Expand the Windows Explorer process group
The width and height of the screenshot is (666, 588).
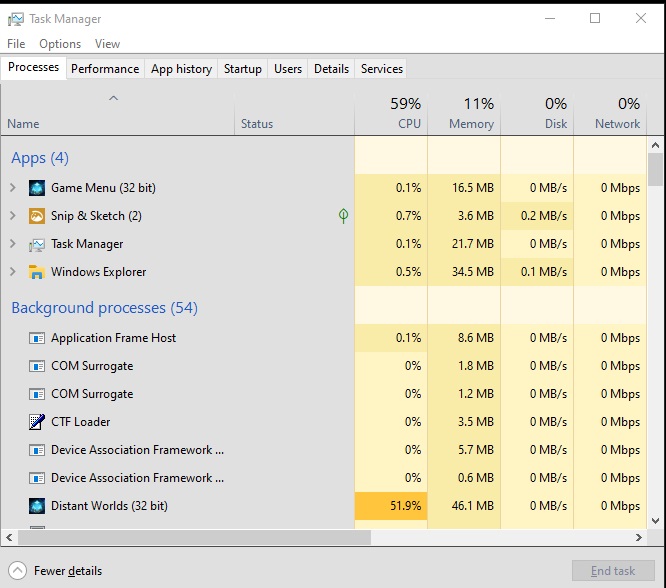(13, 272)
